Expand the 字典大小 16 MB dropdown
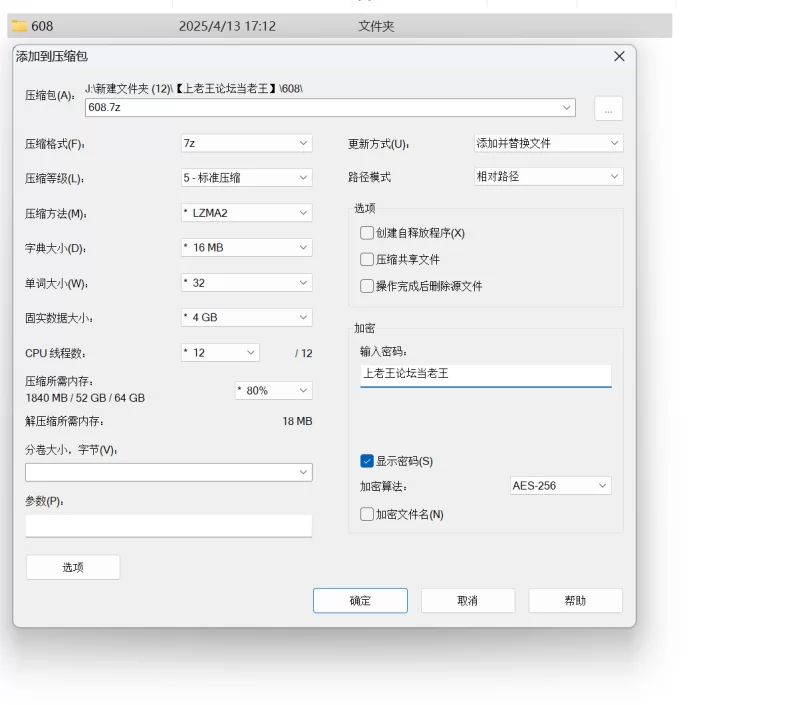The width and height of the screenshot is (800, 705). pyautogui.click(x=246, y=247)
